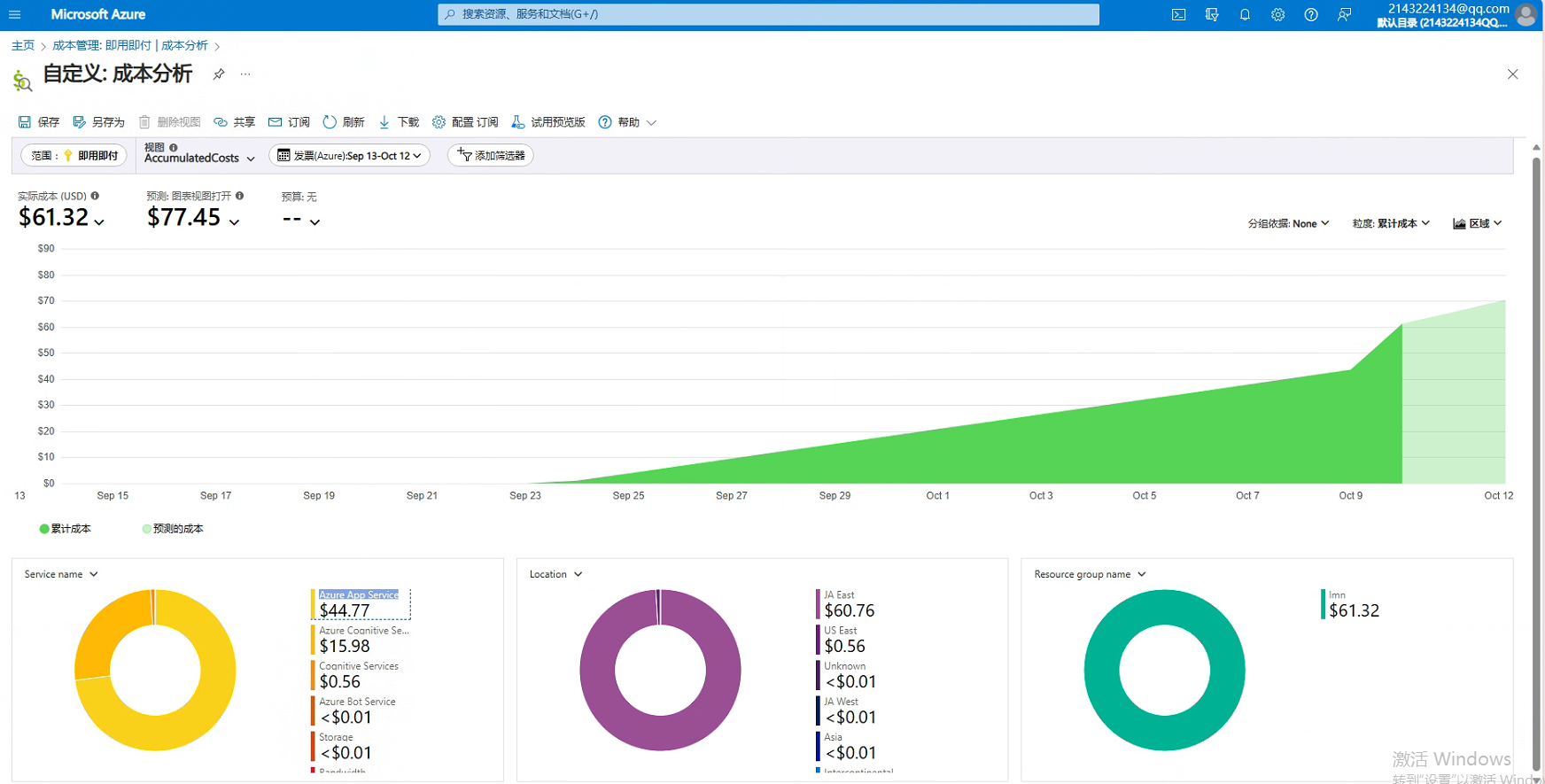Toggle 预测的成本 legend series
Screen dimensions: 1545x784
[x=173, y=529]
